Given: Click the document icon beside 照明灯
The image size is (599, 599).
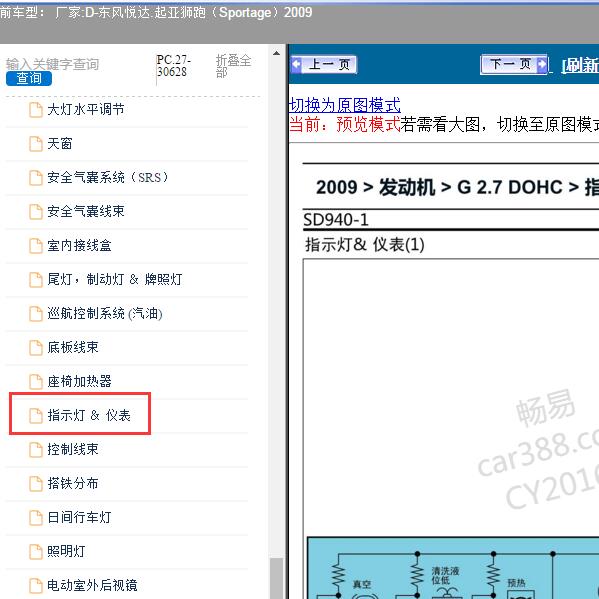Looking at the screenshot, I should (36, 552).
